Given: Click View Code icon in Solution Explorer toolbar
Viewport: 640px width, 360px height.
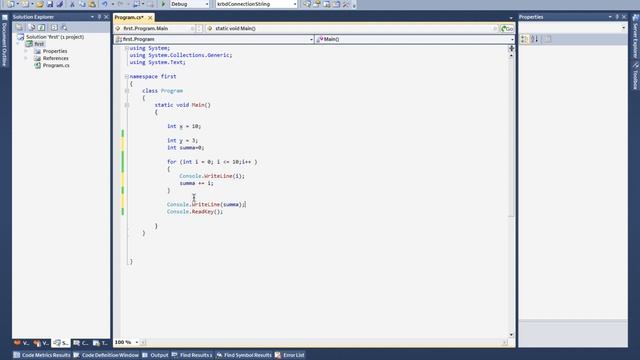Looking at the screenshot, I should [54, 27].
